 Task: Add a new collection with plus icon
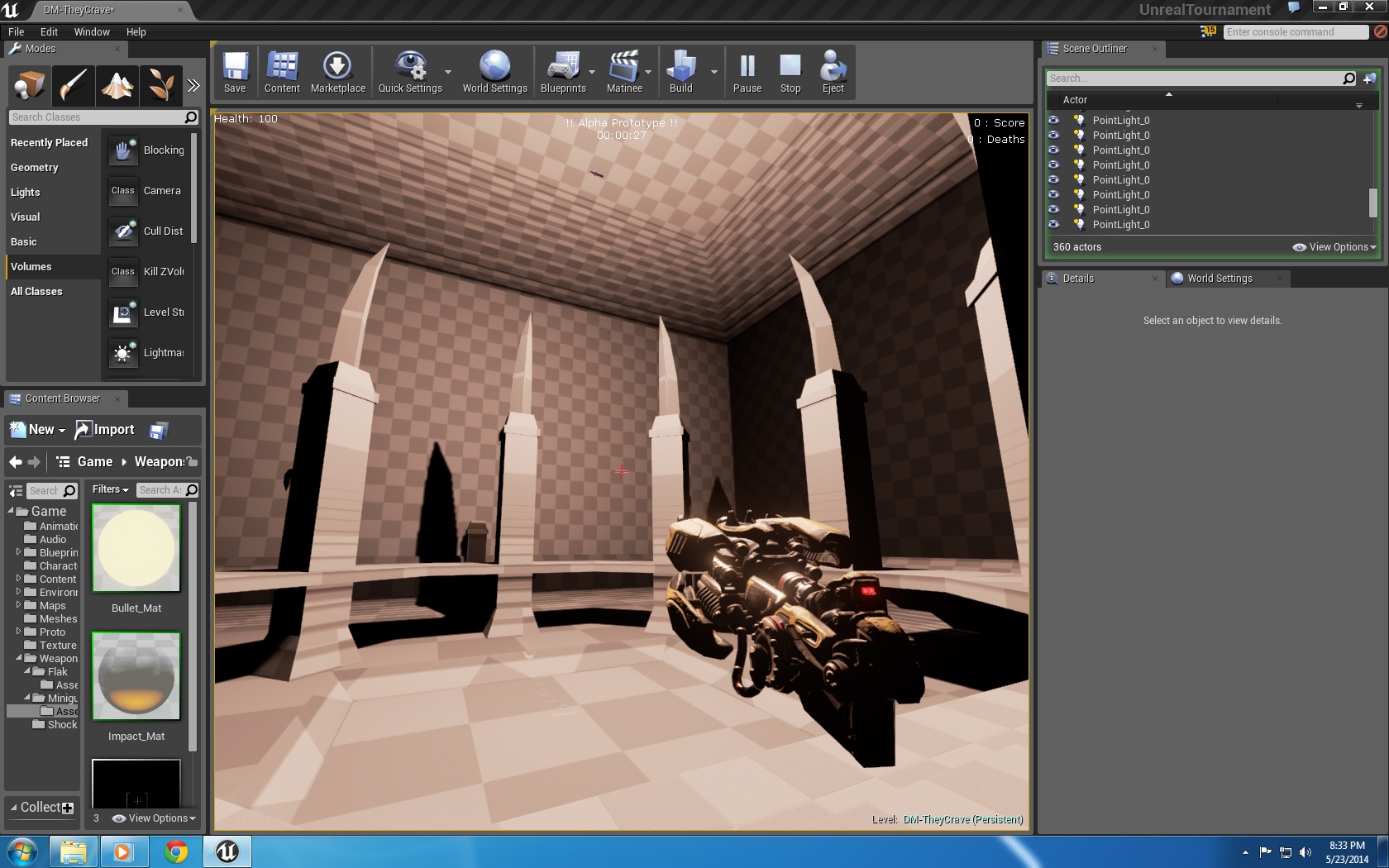point(68,808)
